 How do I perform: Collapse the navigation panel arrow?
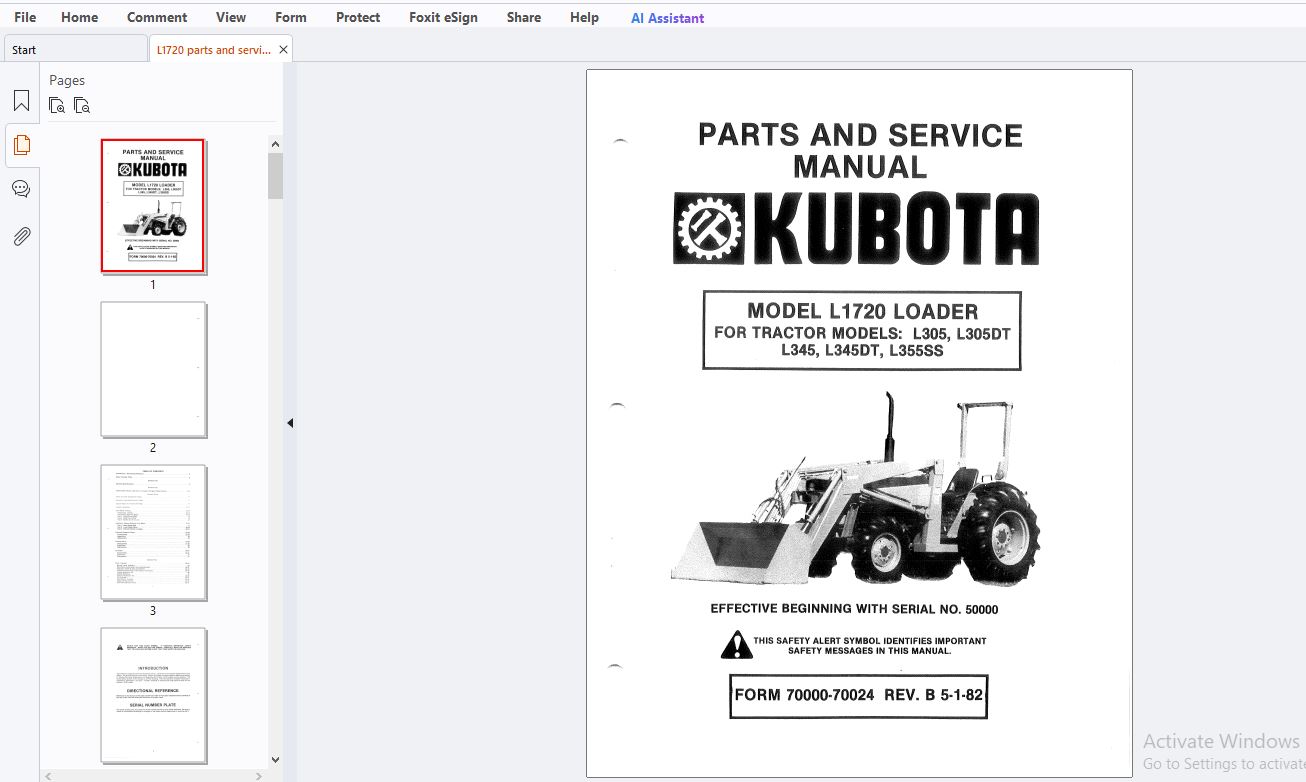290,423
